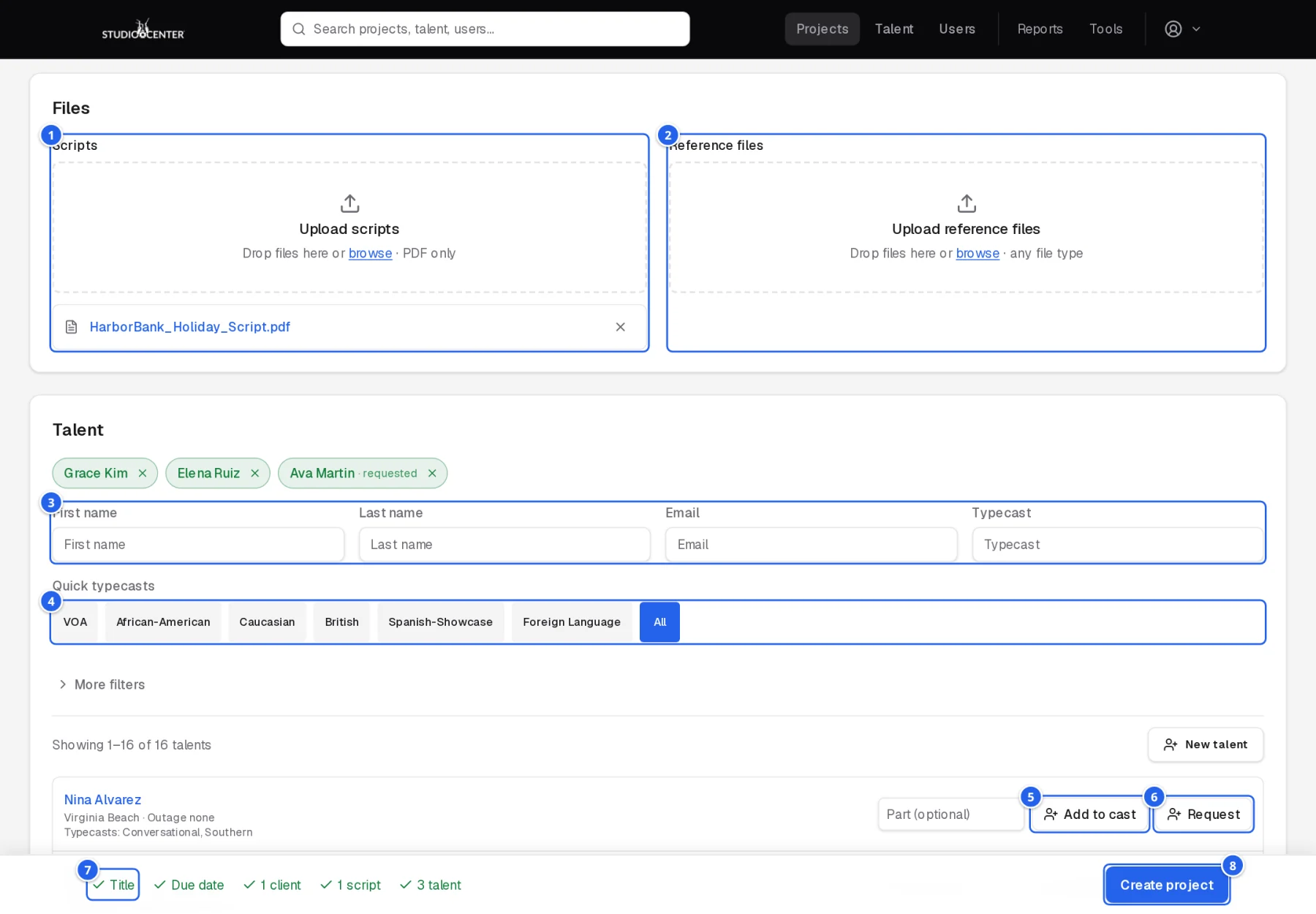Click the Create project button
1316x914 pixels.
[x=1167, y=885]
